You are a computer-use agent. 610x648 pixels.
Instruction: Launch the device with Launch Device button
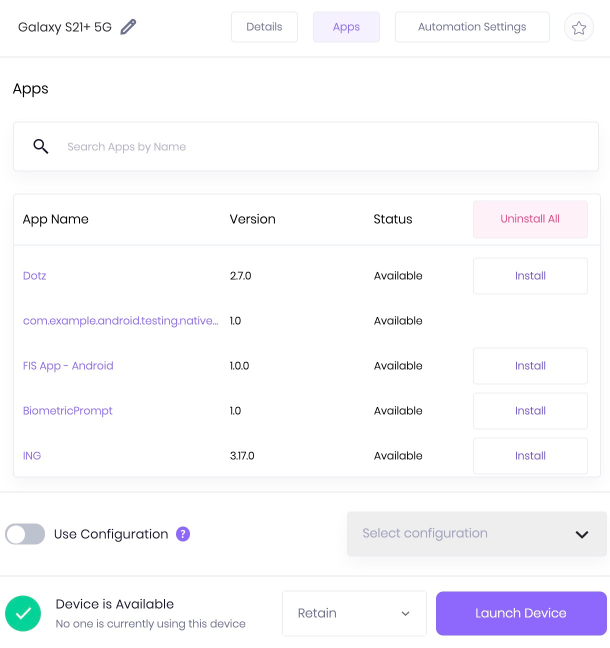[521, 613]
